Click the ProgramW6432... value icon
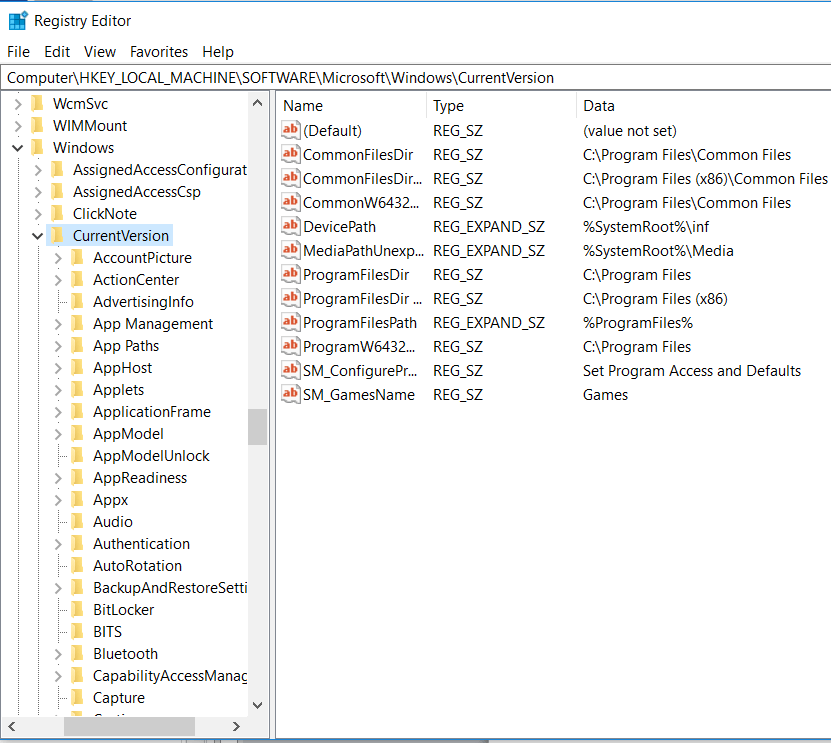 point(290,347)
